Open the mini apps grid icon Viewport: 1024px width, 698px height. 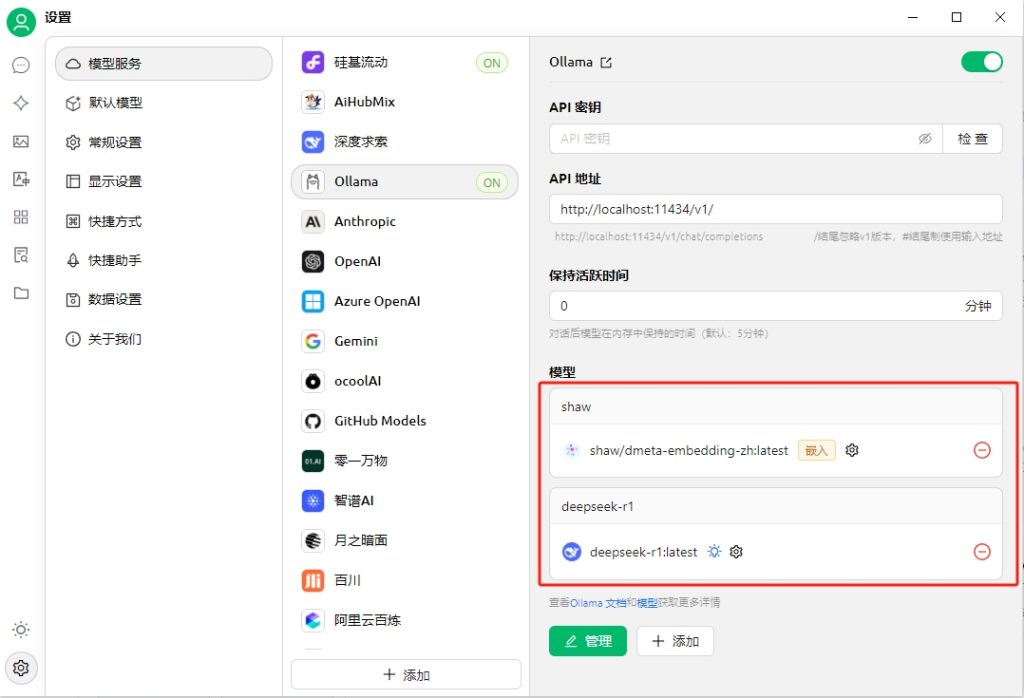[x=21, y=217]
